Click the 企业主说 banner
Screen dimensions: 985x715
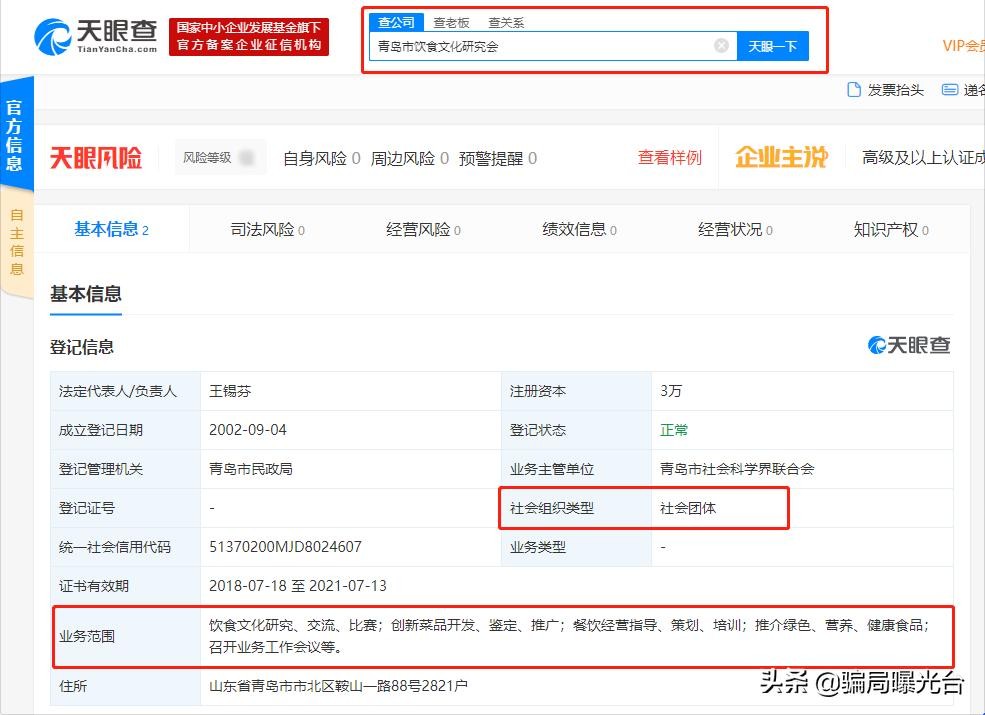click(x=781, y=158)
